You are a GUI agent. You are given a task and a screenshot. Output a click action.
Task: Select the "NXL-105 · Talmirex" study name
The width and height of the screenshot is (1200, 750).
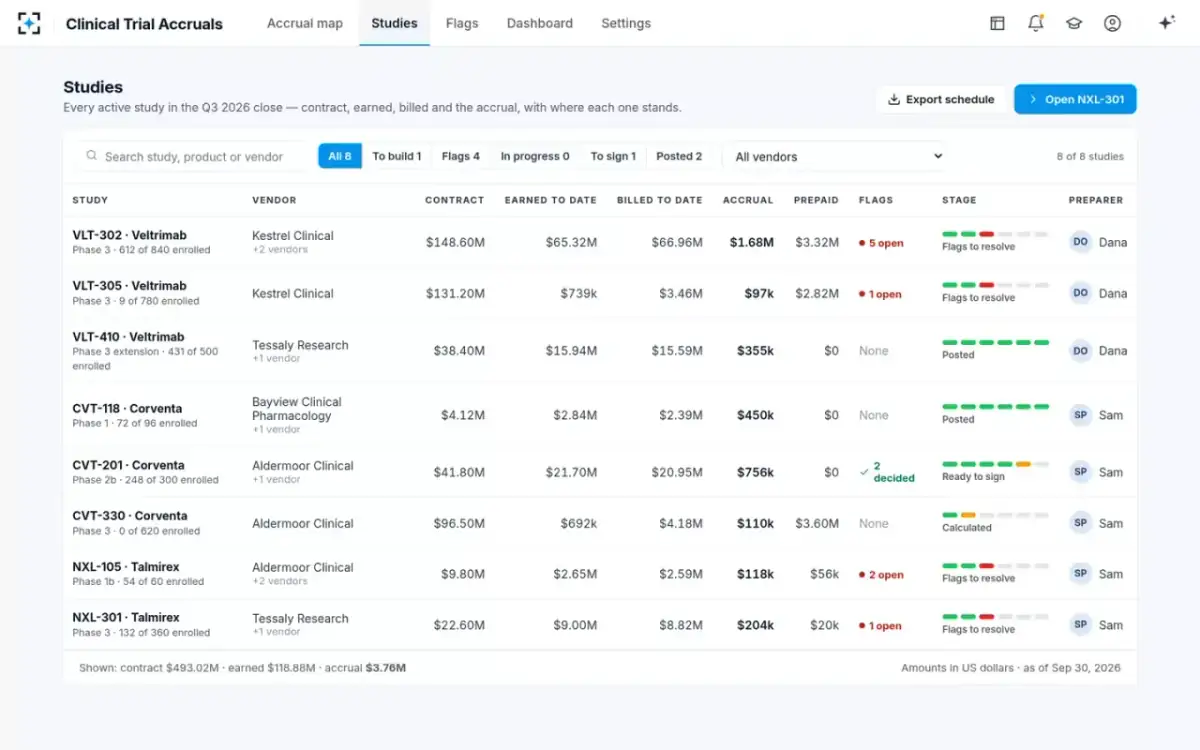(126, 567)
